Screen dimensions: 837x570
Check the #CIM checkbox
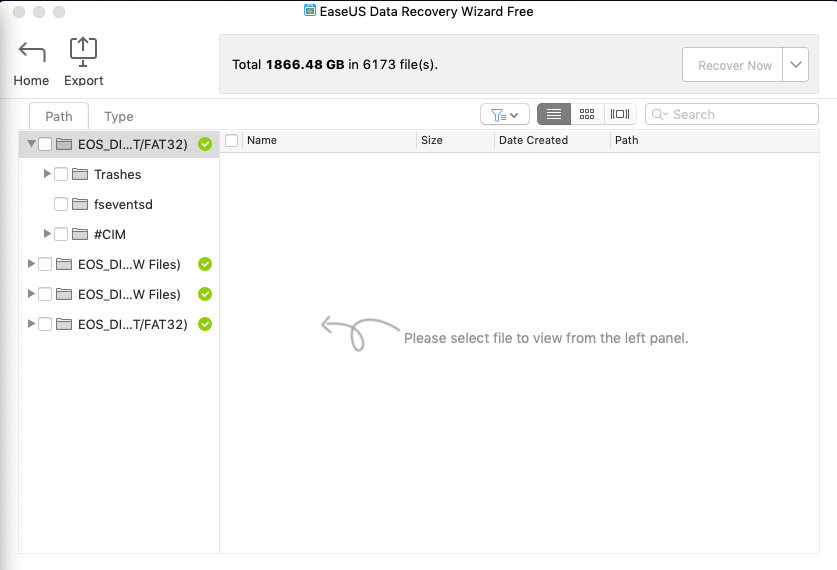click(x=61, y=234)
